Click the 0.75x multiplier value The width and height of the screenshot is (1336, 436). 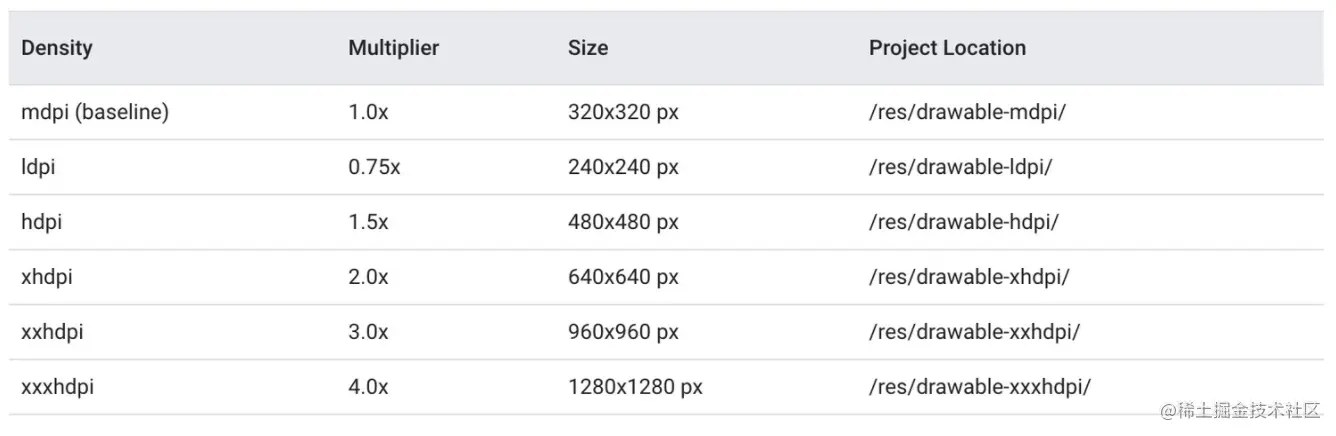pyautogui.click(x=374, y=168)
